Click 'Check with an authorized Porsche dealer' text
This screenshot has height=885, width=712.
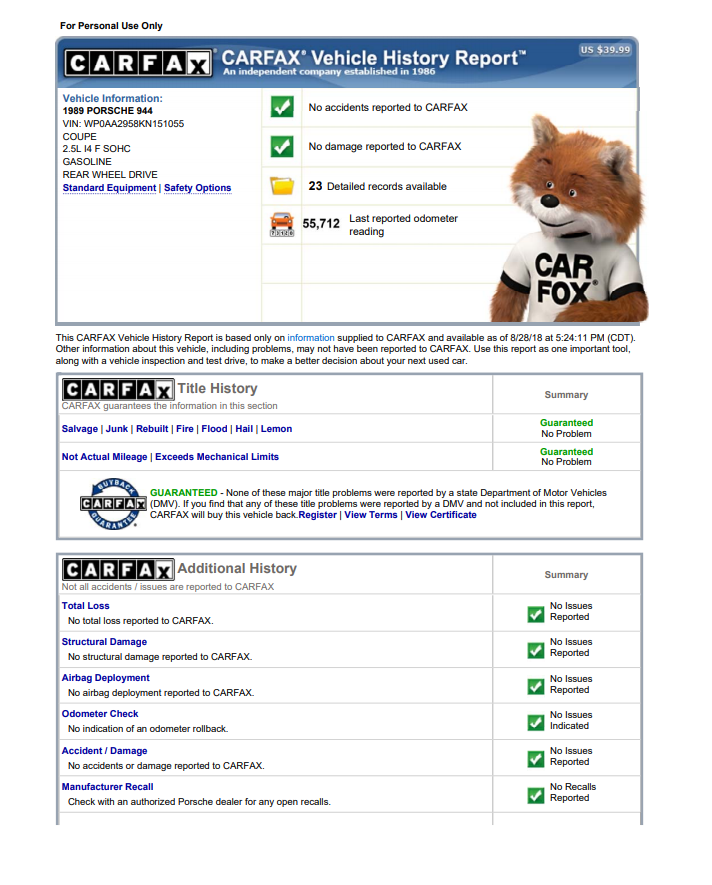point(199,801)
